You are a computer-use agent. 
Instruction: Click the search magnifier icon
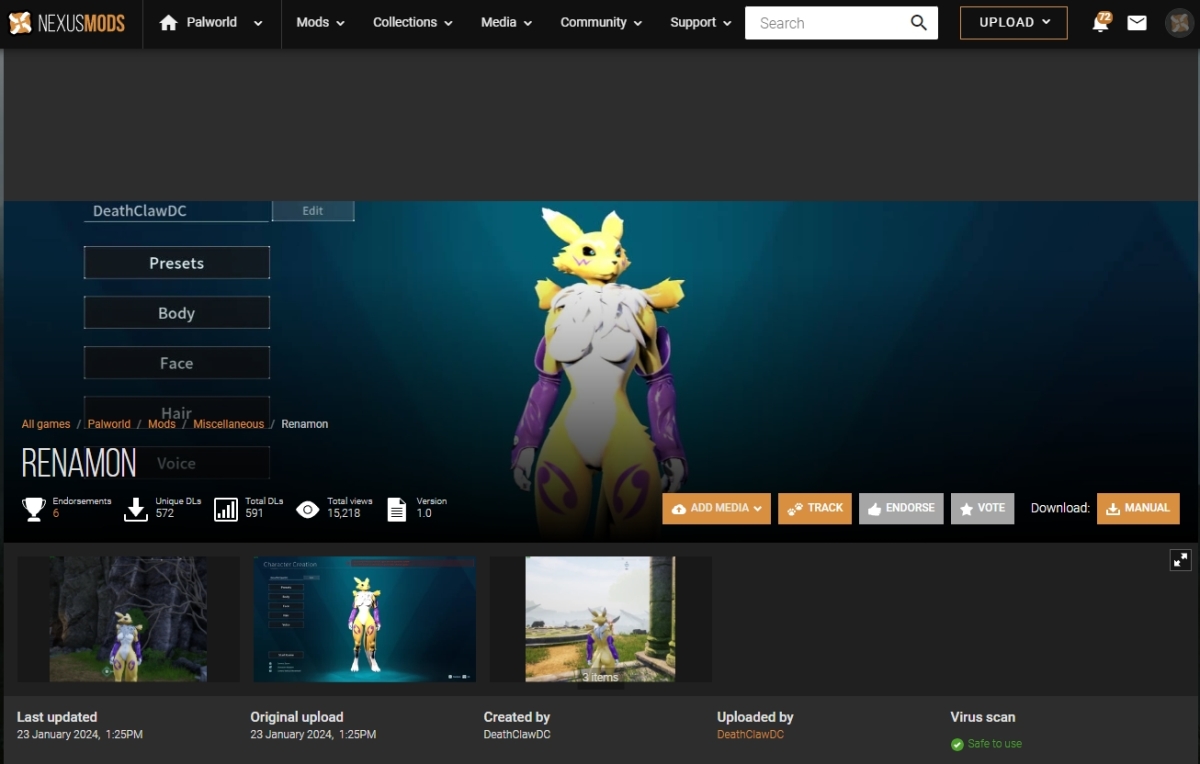[x=918, y=23]
